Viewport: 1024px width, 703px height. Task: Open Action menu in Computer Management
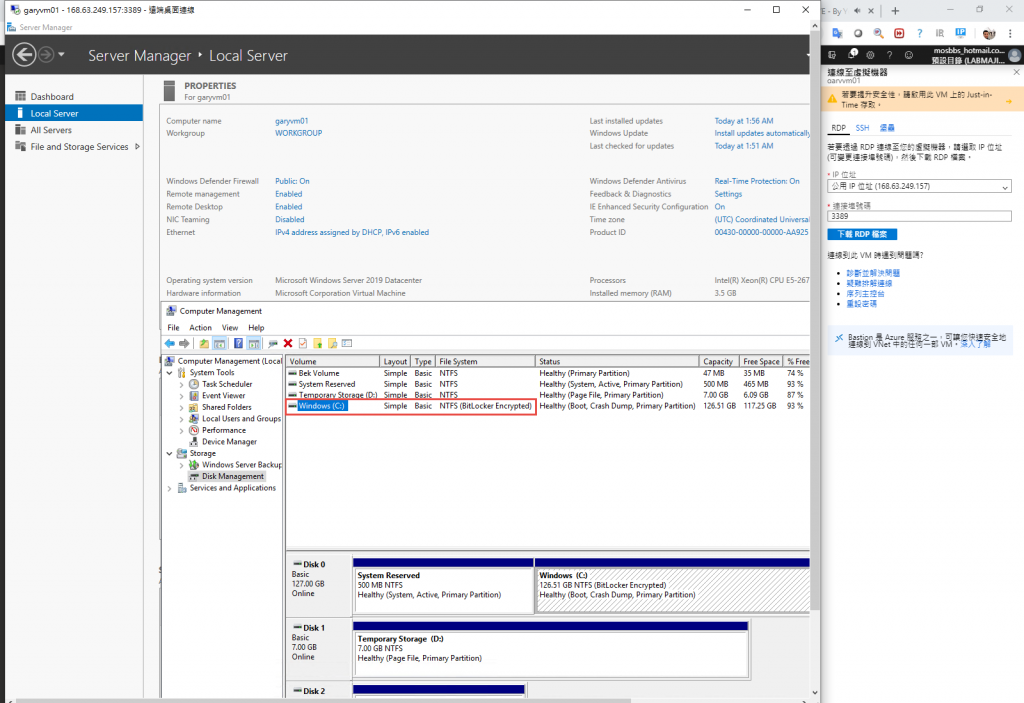[200, 327]
